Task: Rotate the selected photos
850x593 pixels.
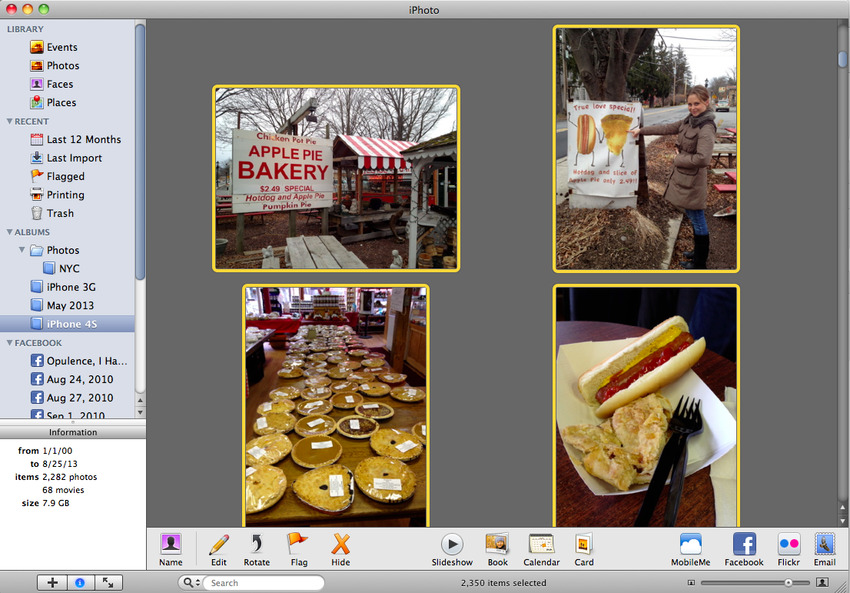Action: pos(256,549)
